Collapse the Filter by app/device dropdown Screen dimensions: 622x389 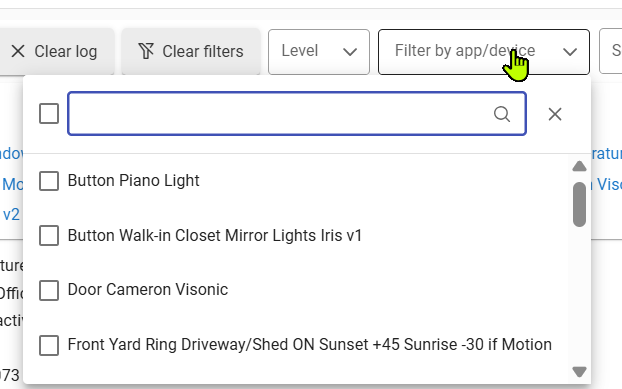(x=484, y=52)
